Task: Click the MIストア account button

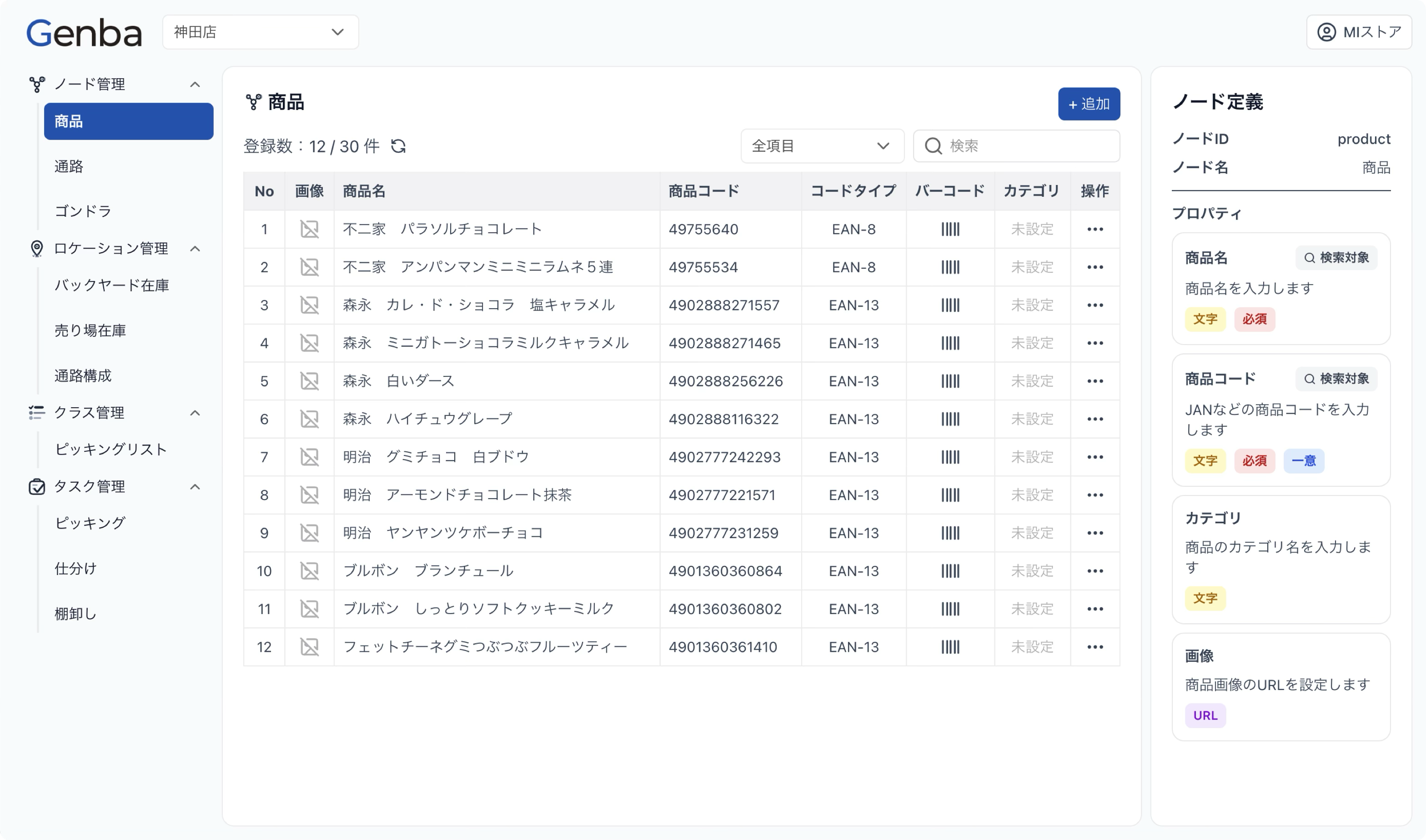Action: [x=1359, y=32]
